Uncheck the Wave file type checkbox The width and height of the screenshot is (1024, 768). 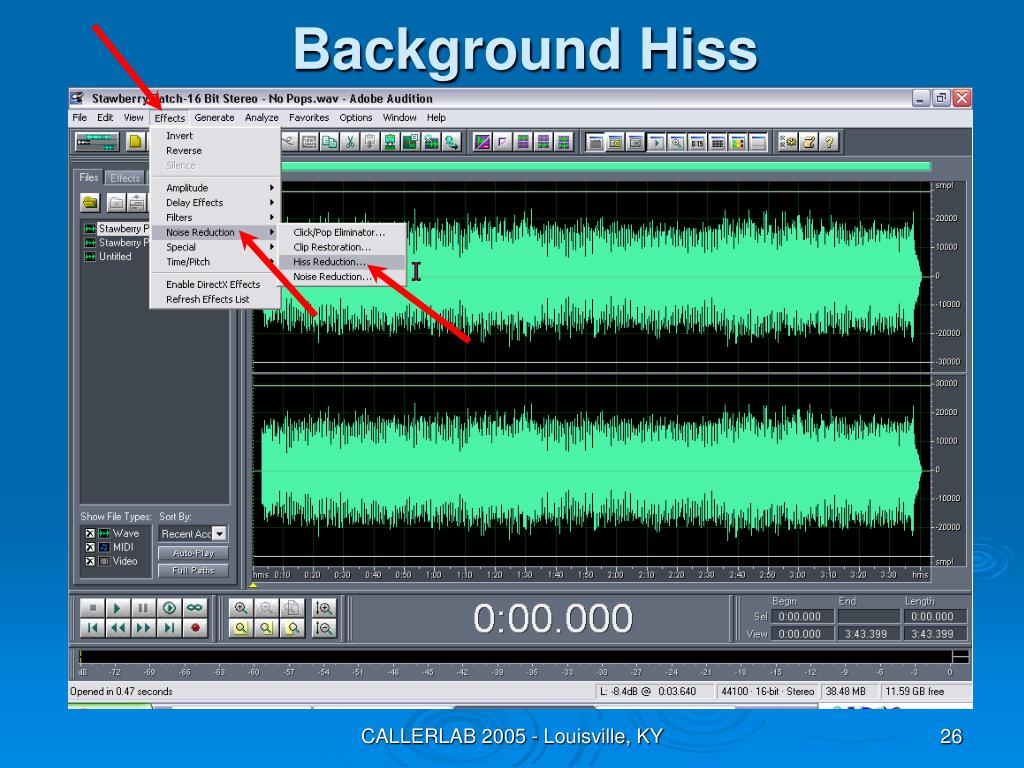click(x=90, y=534)
